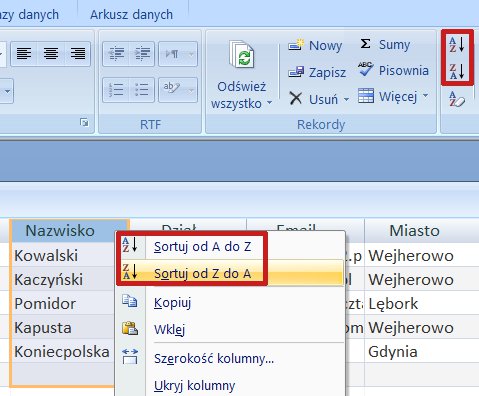Open the Arkusz danych ribbon tab
The image size is (479, 396).
point(132,15)
